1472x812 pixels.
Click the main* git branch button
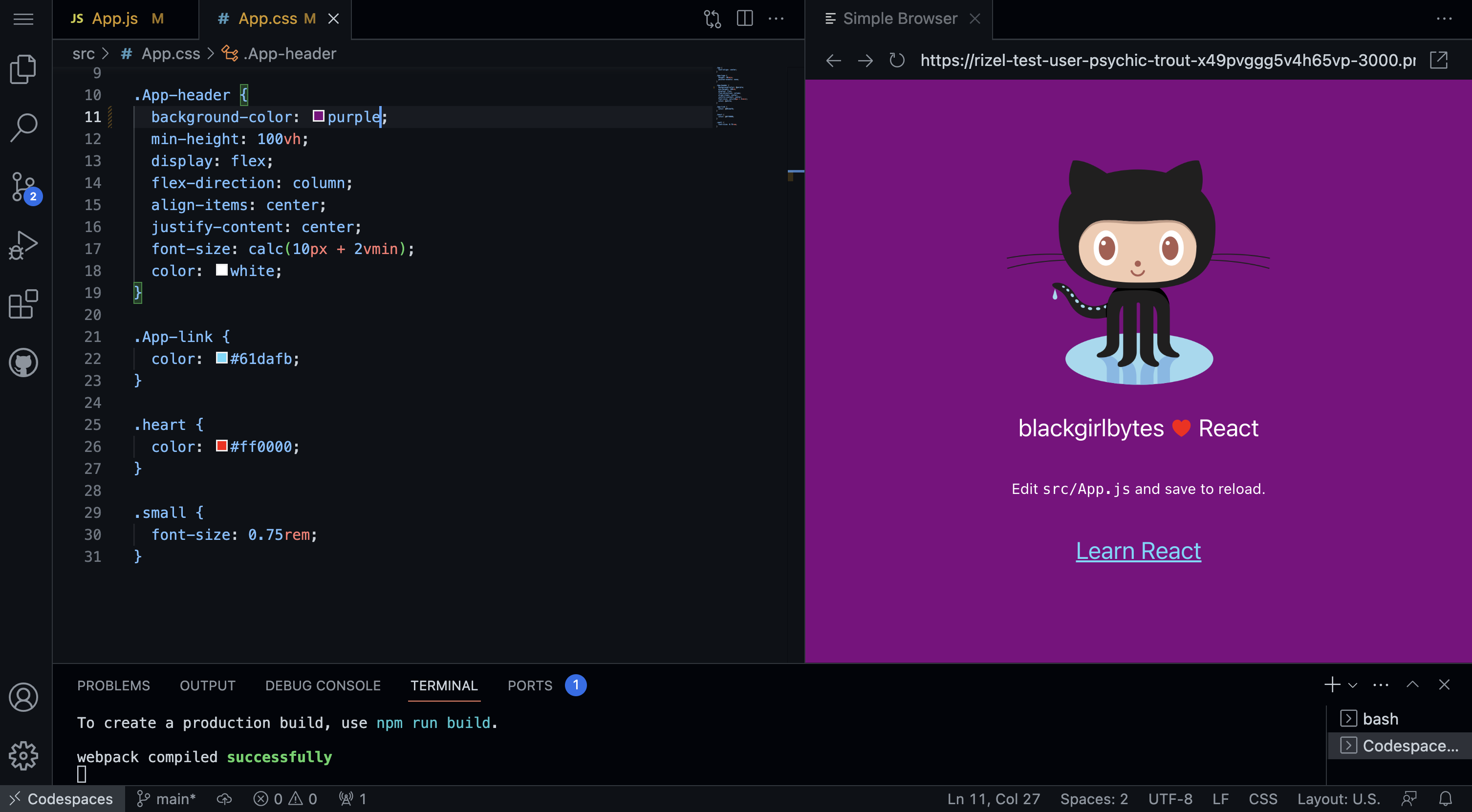(x=167, y=799)
